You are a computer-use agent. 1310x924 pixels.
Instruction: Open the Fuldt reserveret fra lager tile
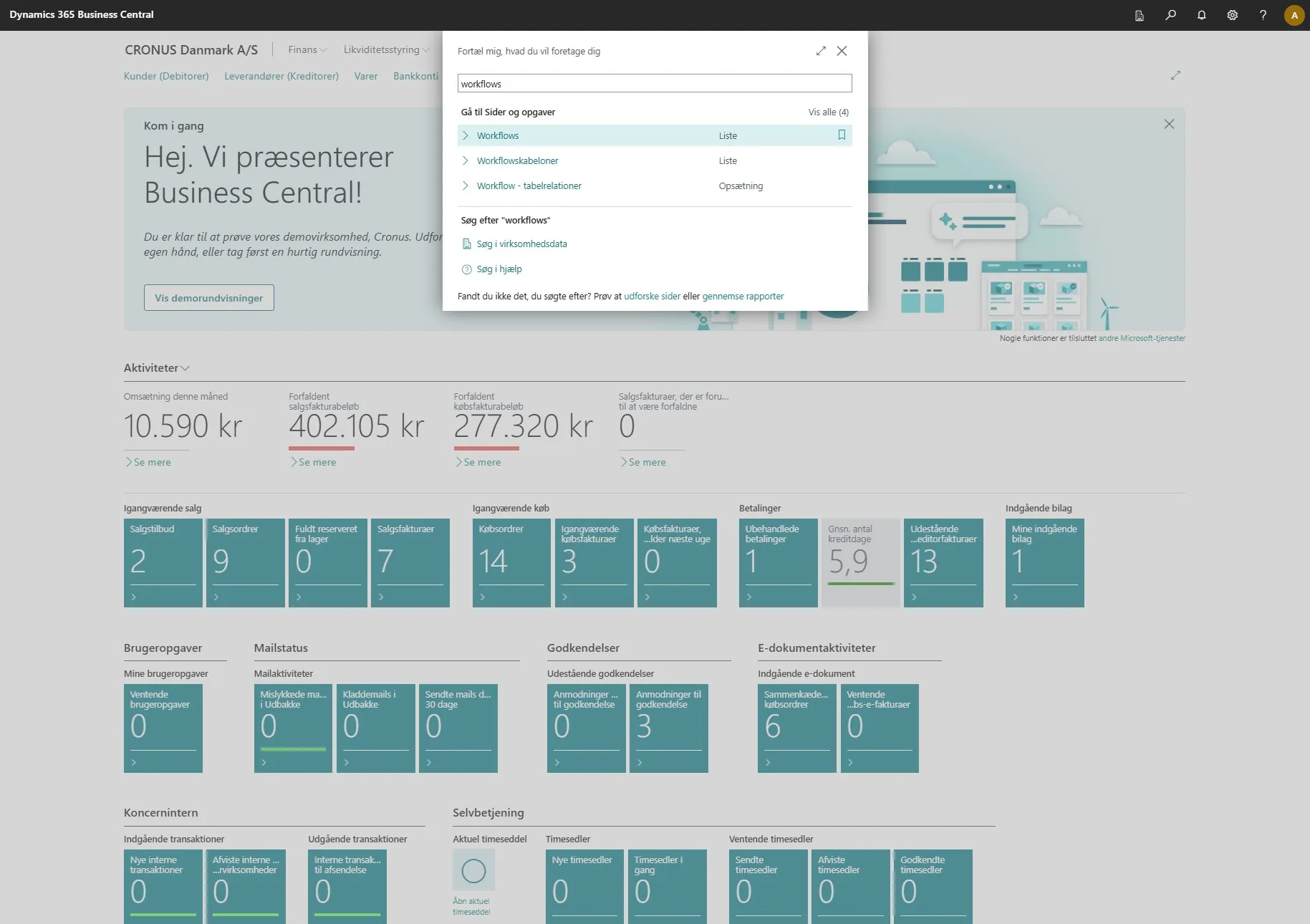click(x=328, y=563)
